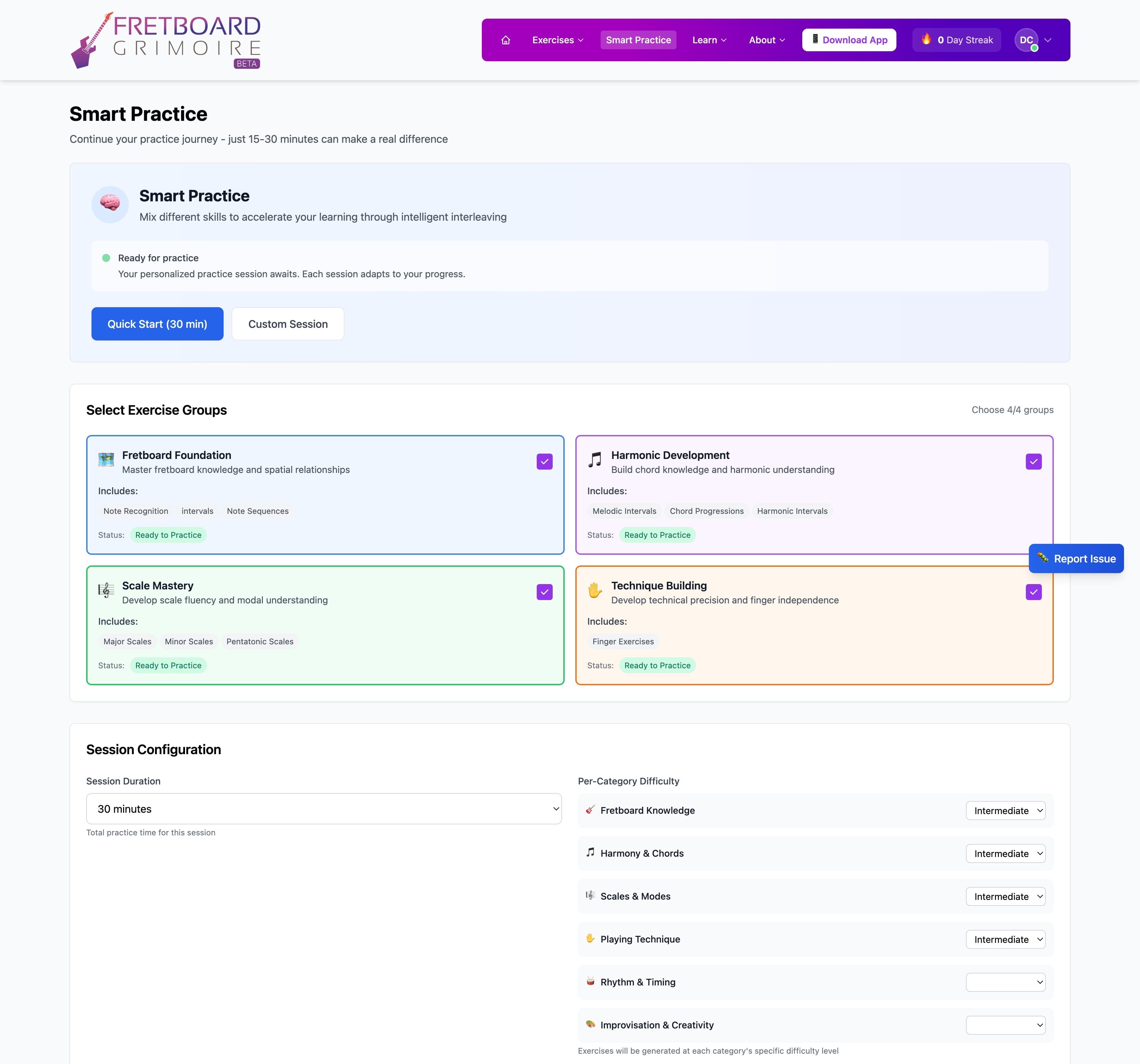Uncheck the Harmonic Development group checkbox

coord(1033,462)
